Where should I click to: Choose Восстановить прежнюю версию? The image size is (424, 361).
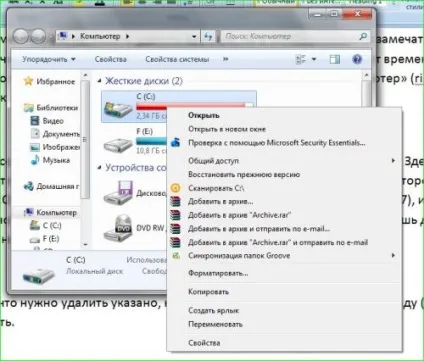click(244, 174)
